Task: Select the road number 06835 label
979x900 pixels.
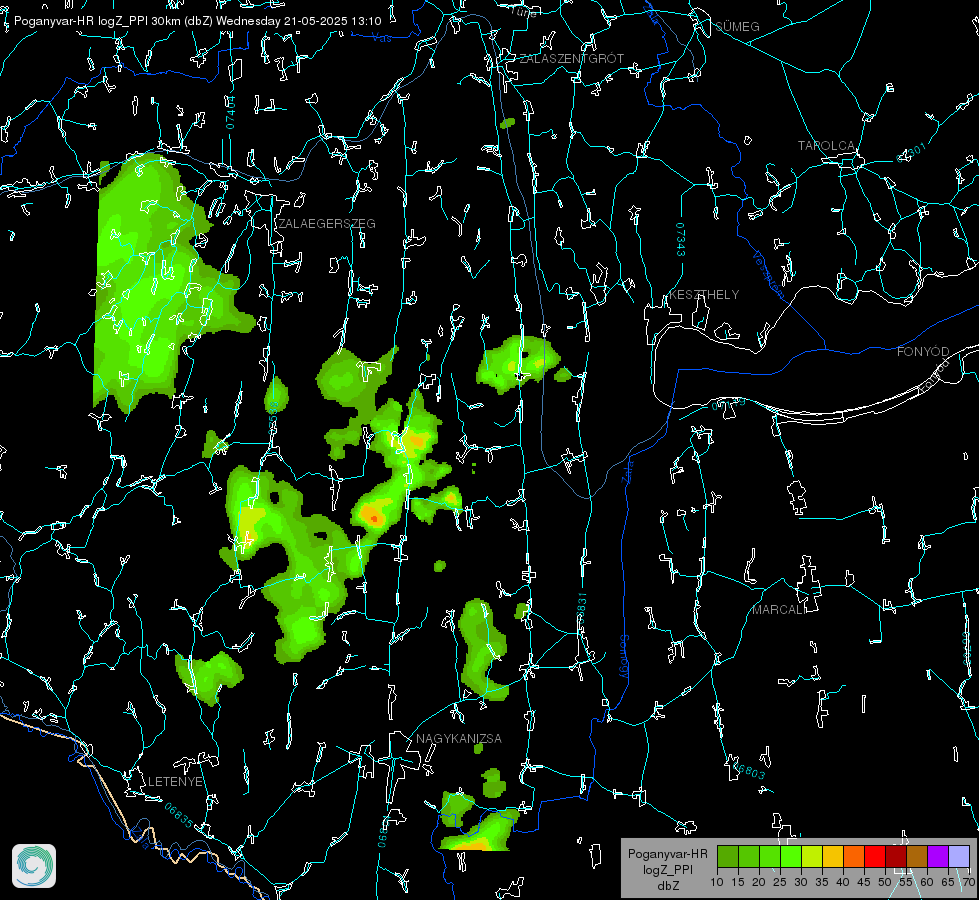Action: point(179,816)
